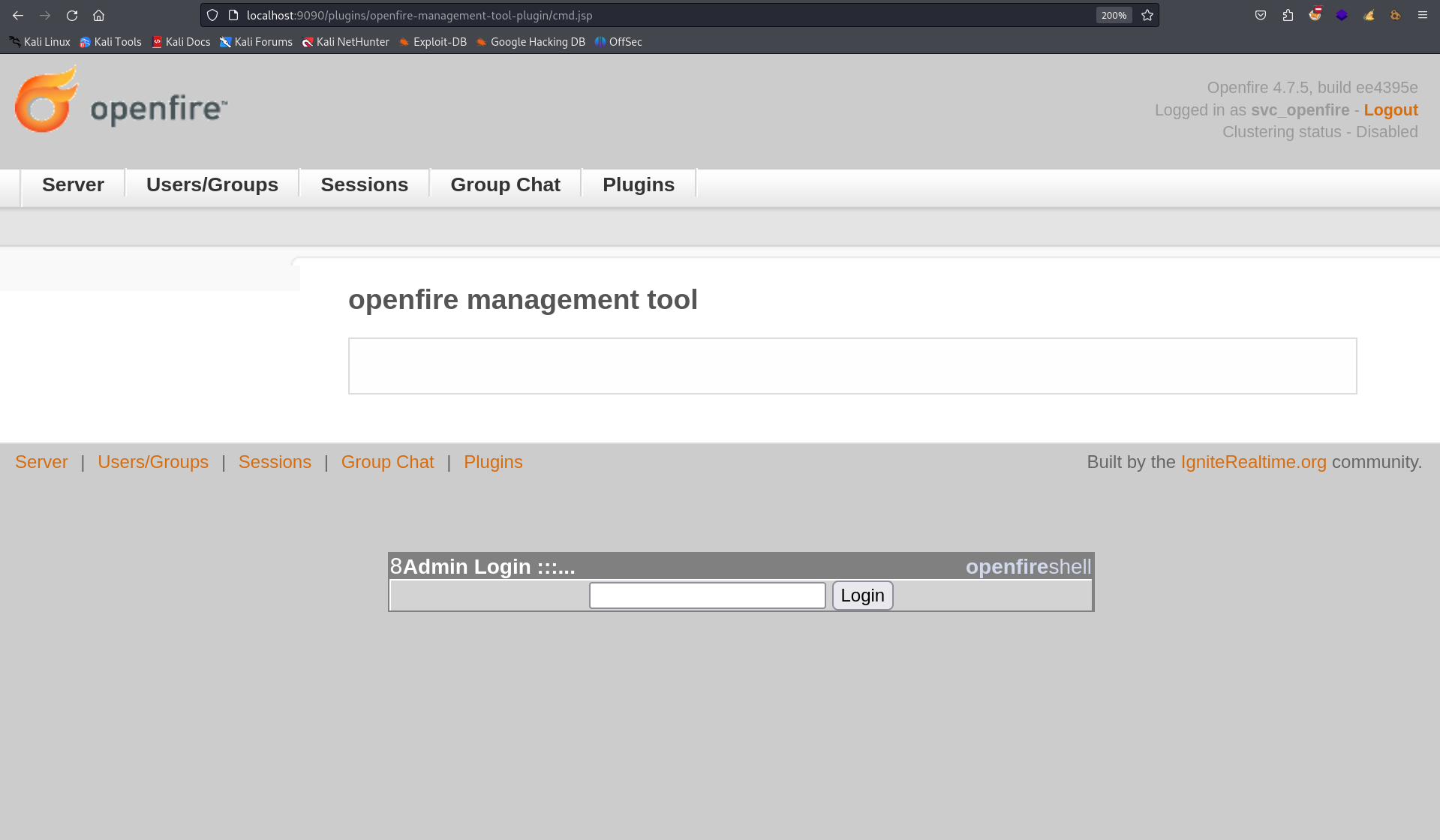Open the Google Hacking DB bookmark
This screenshot has width=1440, height=840.
(531, 42)
